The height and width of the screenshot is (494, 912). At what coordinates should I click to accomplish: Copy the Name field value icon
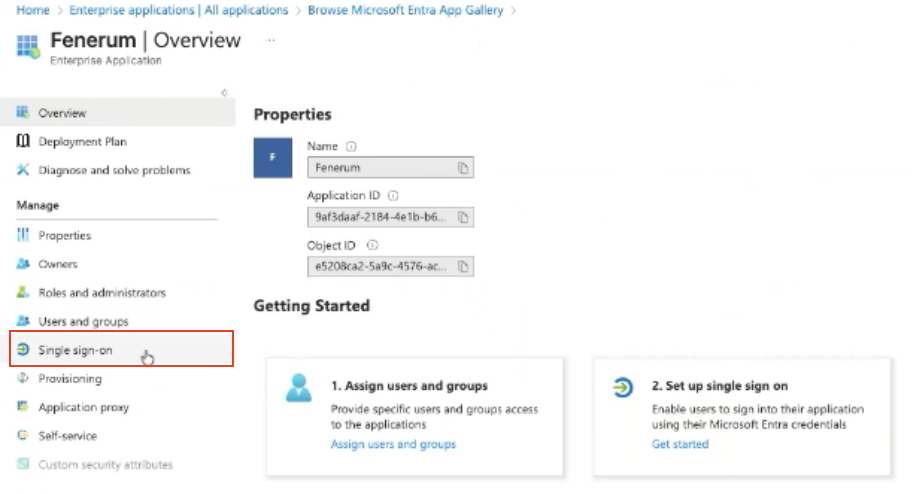coord(463,168)
